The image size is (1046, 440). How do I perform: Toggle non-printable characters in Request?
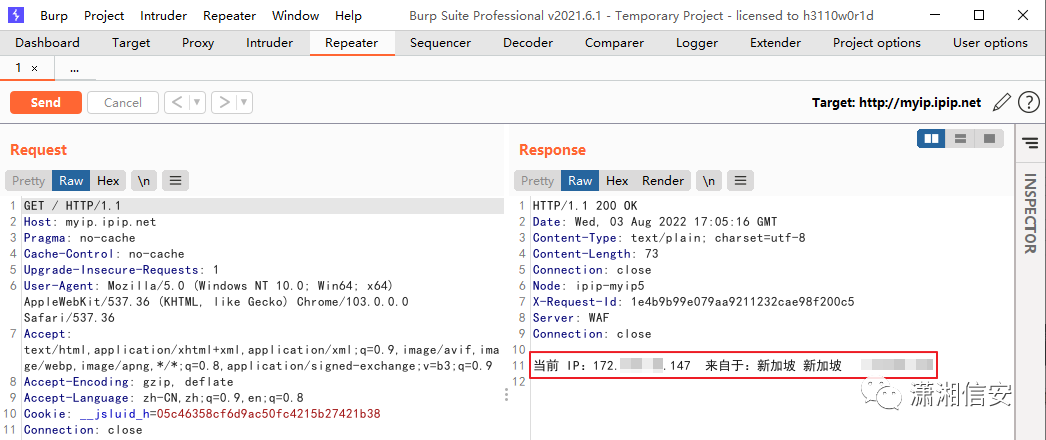[x=144, y=181]
